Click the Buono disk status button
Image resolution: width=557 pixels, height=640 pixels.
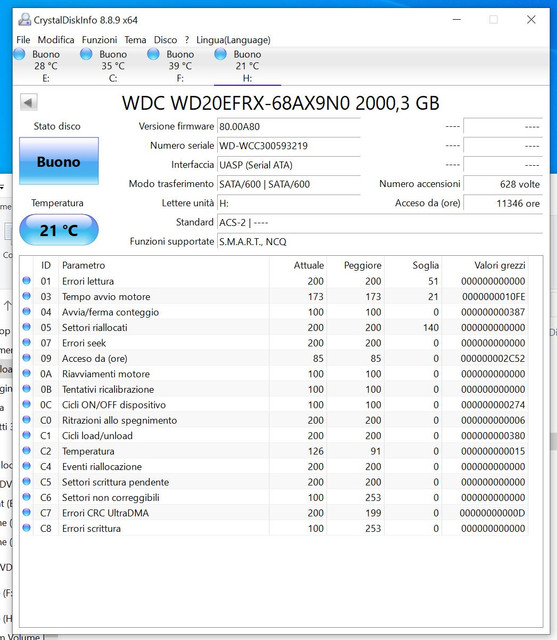tap(59, 161)
